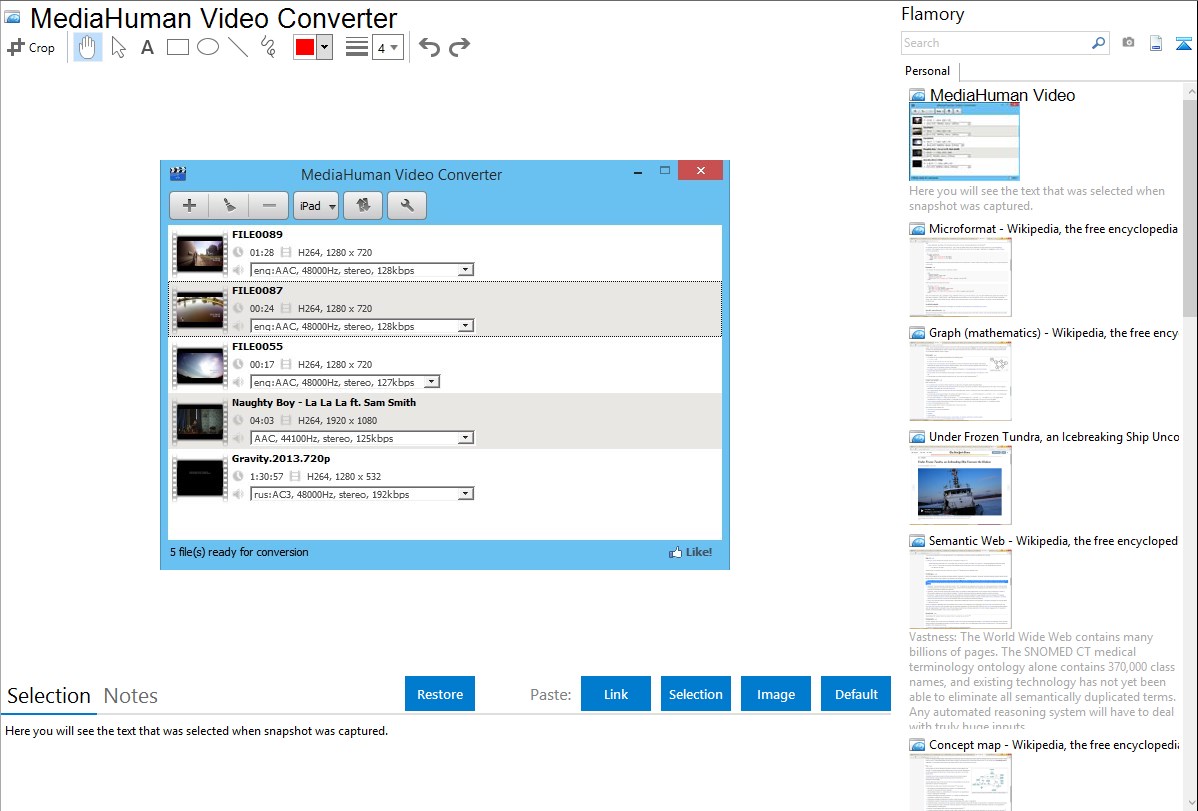Click the camera capture icon

coord(1128,43)
